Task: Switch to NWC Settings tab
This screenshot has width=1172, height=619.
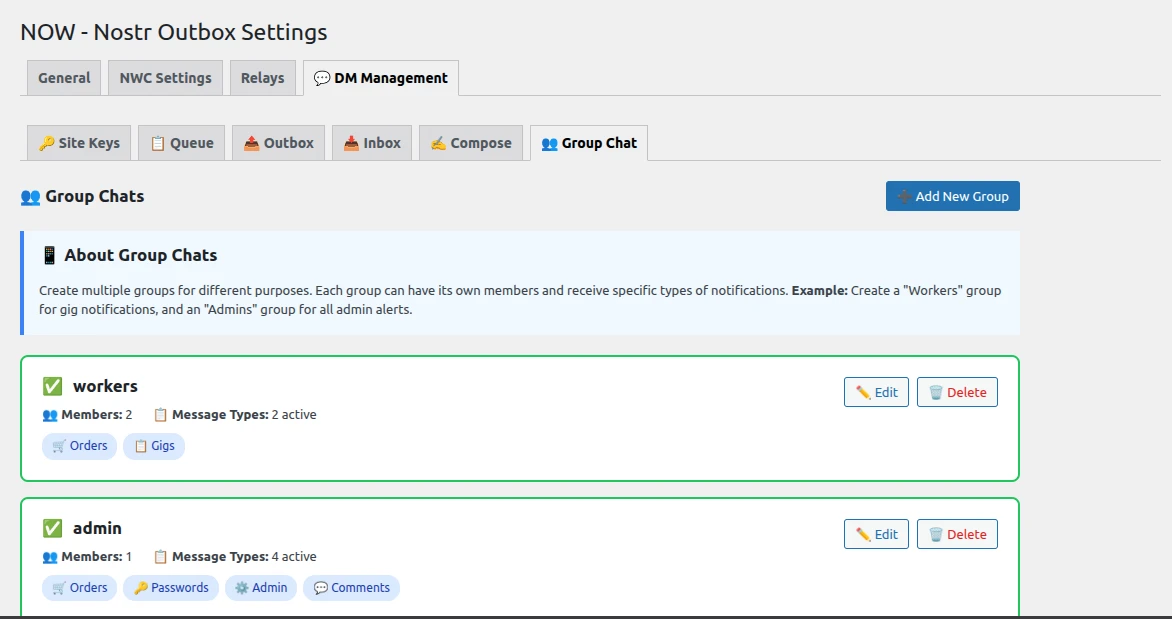Action: click(165, 78)
